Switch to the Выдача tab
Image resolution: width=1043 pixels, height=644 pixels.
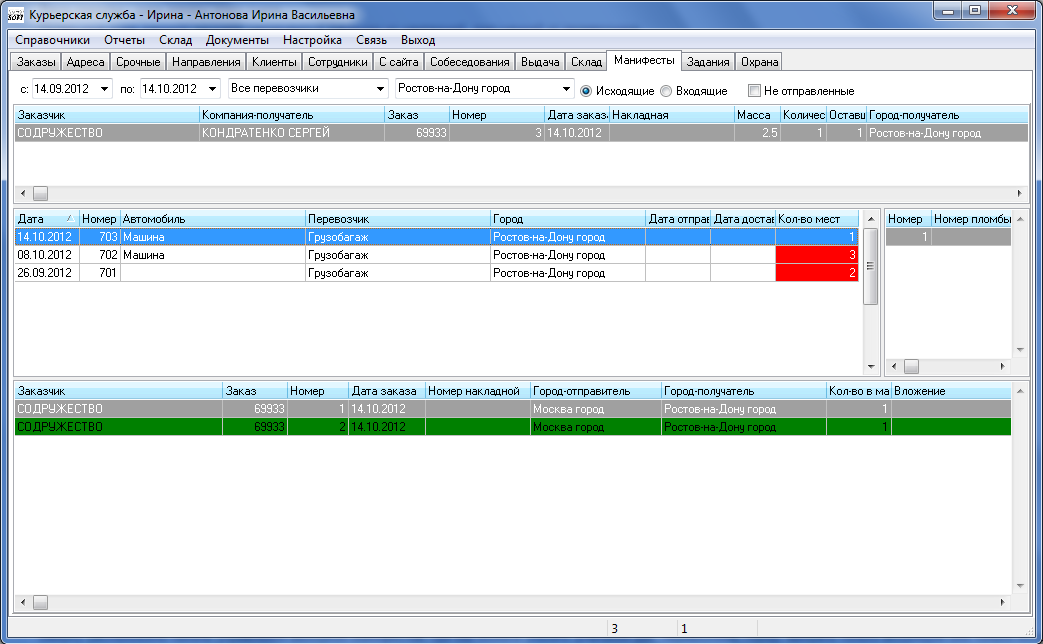tap(540, 62)
